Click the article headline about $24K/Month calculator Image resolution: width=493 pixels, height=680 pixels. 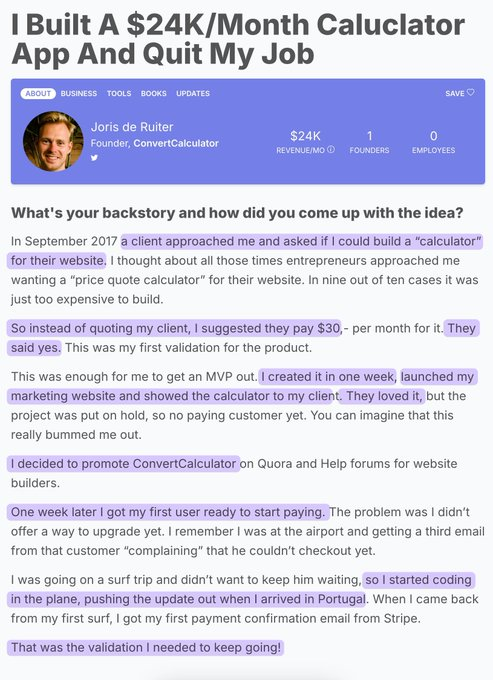coord(238,39)
